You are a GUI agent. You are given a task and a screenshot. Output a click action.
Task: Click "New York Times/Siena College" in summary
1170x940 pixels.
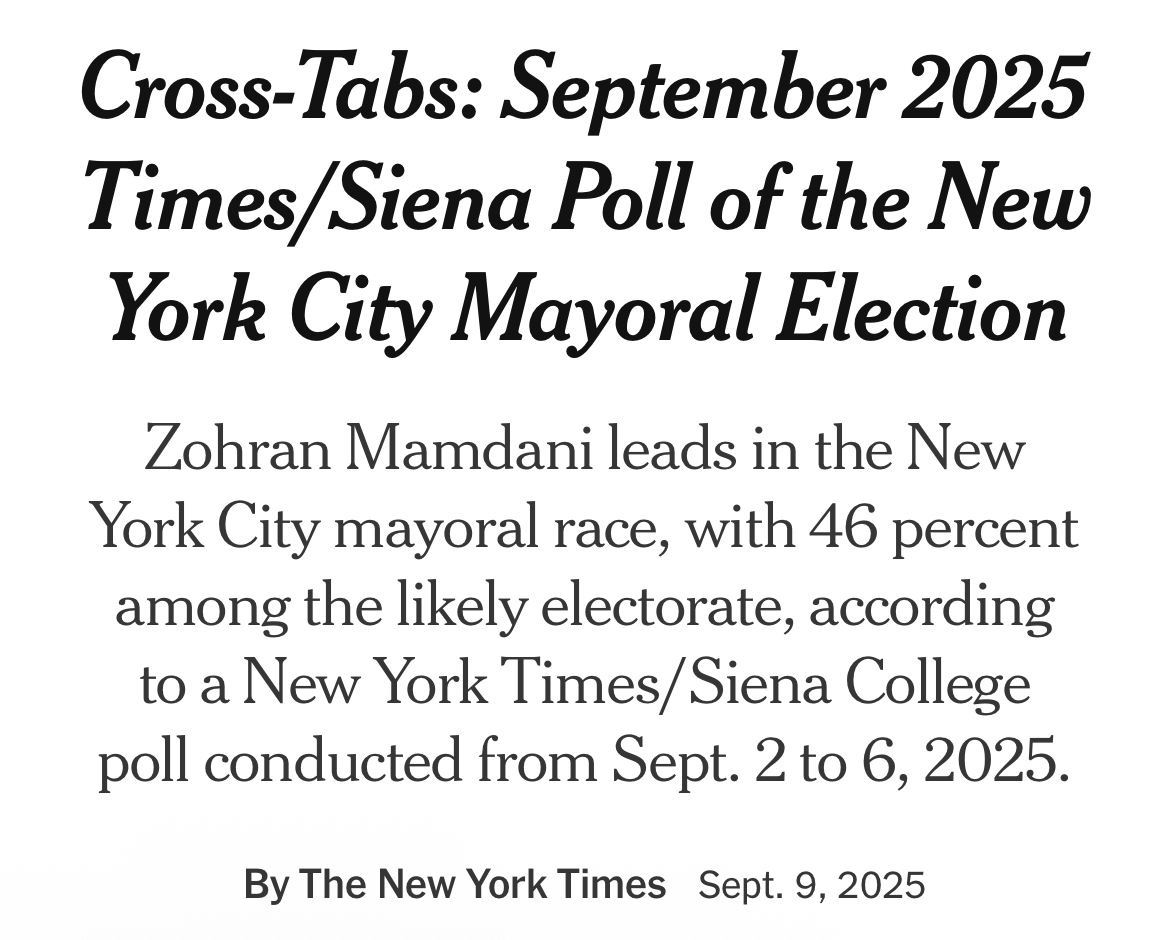click(x=636, y=684)
